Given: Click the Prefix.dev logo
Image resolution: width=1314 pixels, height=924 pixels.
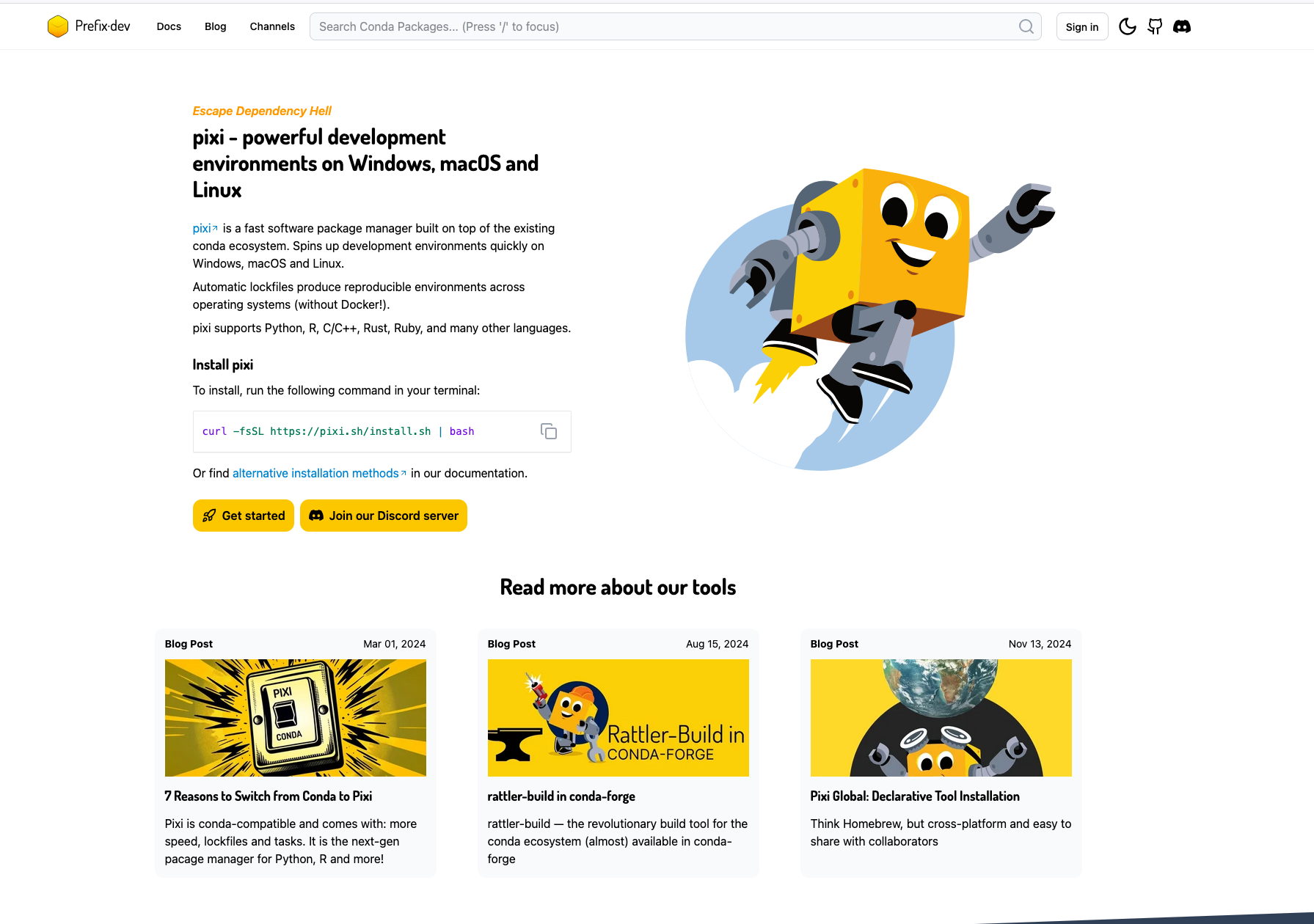Looking at the screenshot, I should (89, 26).
